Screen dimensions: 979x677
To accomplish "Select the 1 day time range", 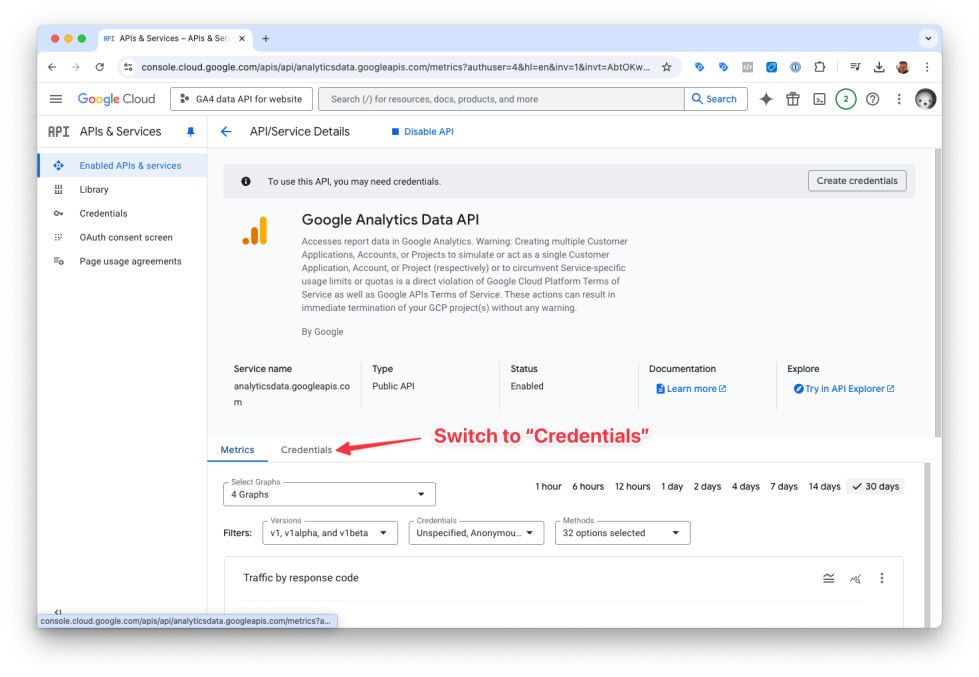I will (672, 487).
